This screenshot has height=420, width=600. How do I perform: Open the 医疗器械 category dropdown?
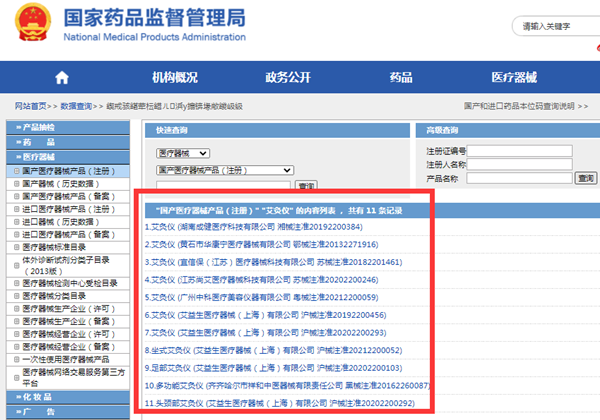click(x=183, y=153)
